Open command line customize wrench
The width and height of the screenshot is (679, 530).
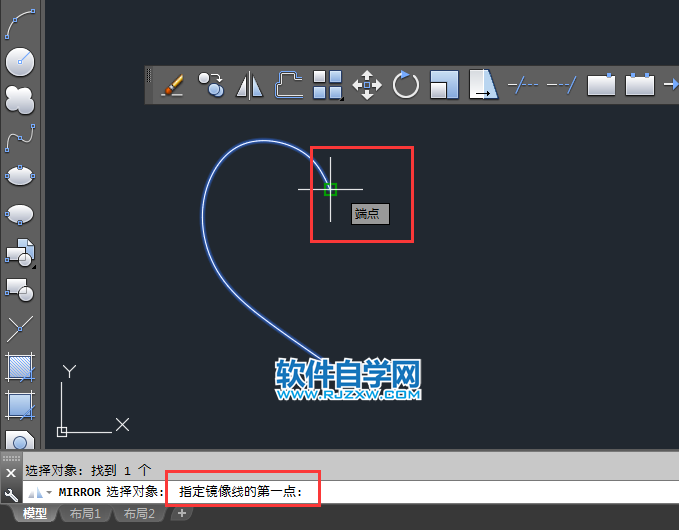tap(11, 494)
